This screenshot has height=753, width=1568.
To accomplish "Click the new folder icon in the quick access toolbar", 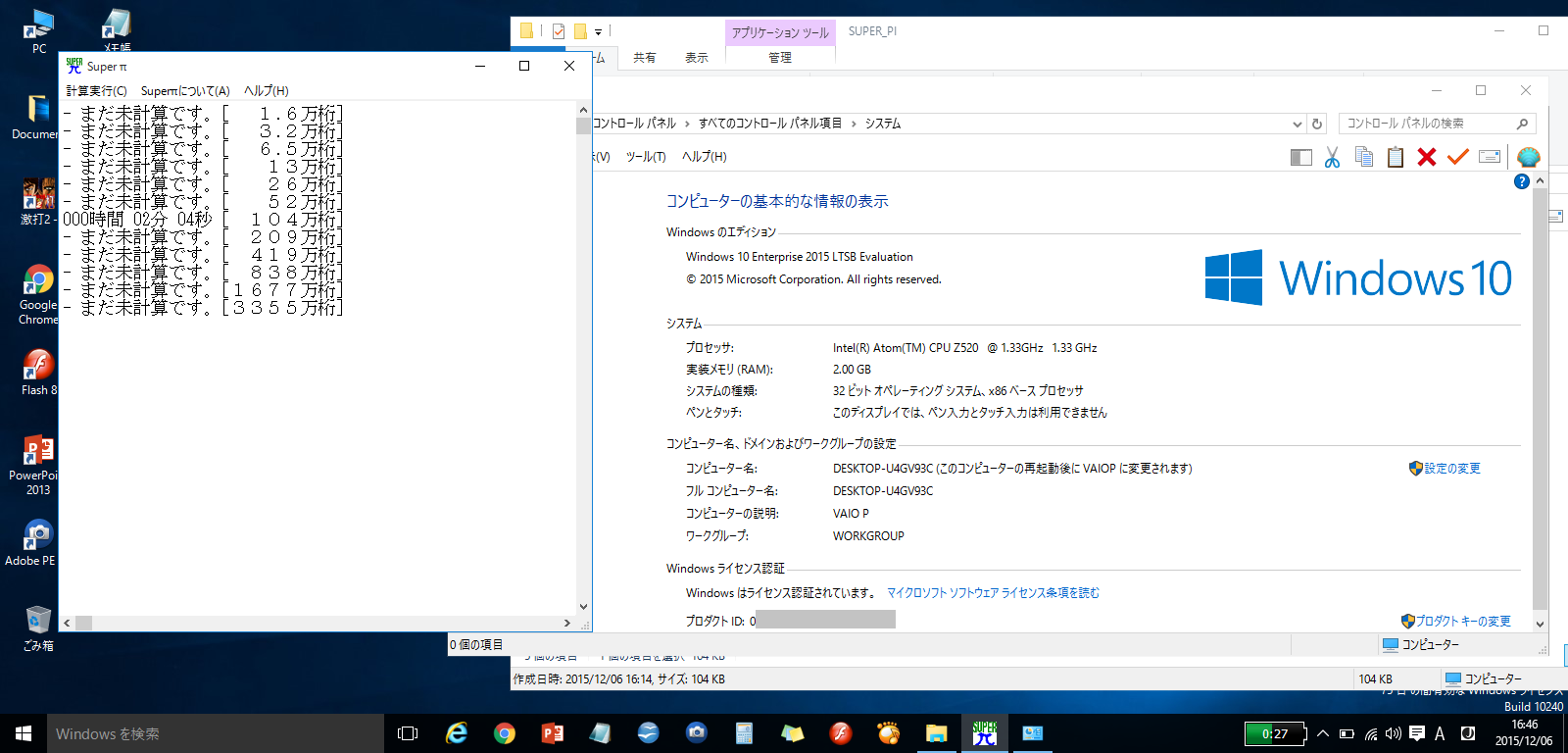I will pos(580,31).
